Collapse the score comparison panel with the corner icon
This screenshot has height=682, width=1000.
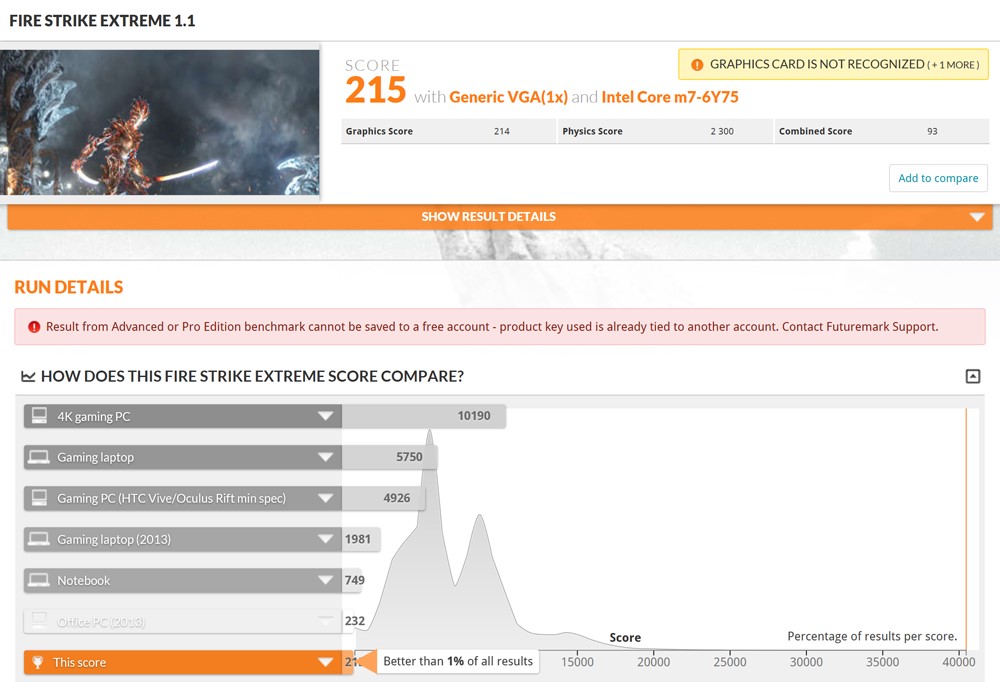tap(973, 376)
